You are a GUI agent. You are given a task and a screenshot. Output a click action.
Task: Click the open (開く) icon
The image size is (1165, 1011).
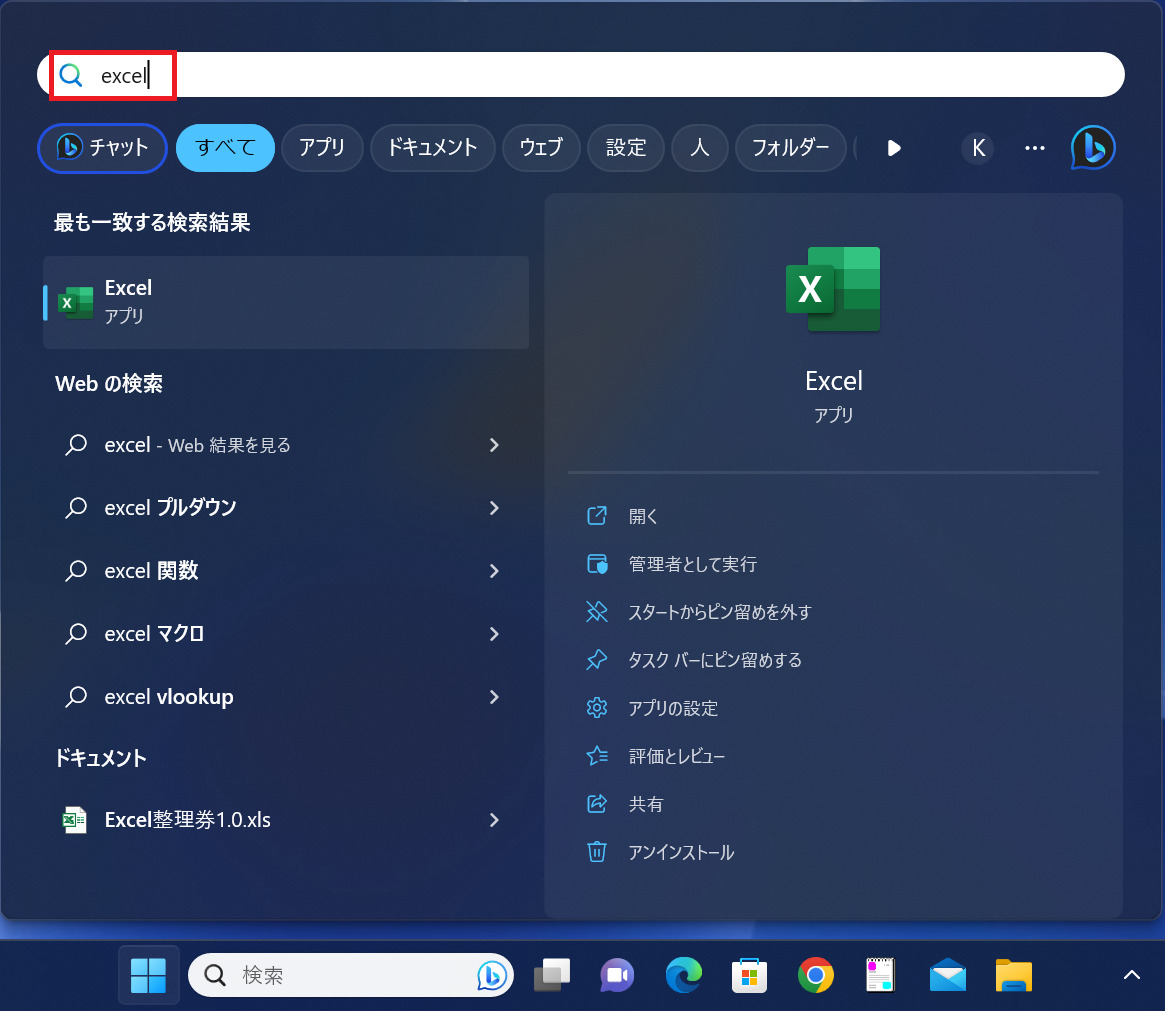[x=597, y=516]
